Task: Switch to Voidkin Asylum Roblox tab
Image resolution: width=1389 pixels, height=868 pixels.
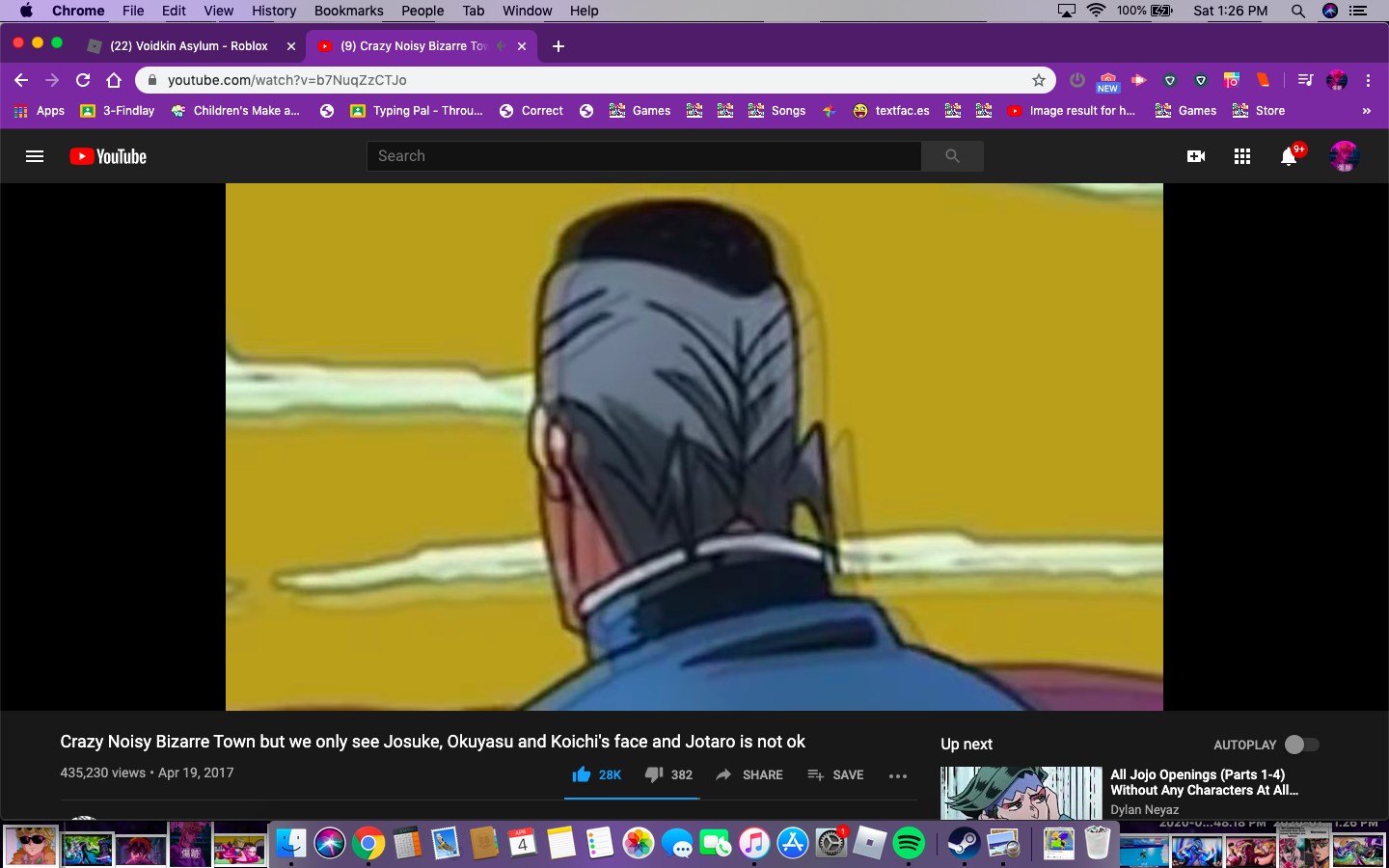Action: pos(190,45)
